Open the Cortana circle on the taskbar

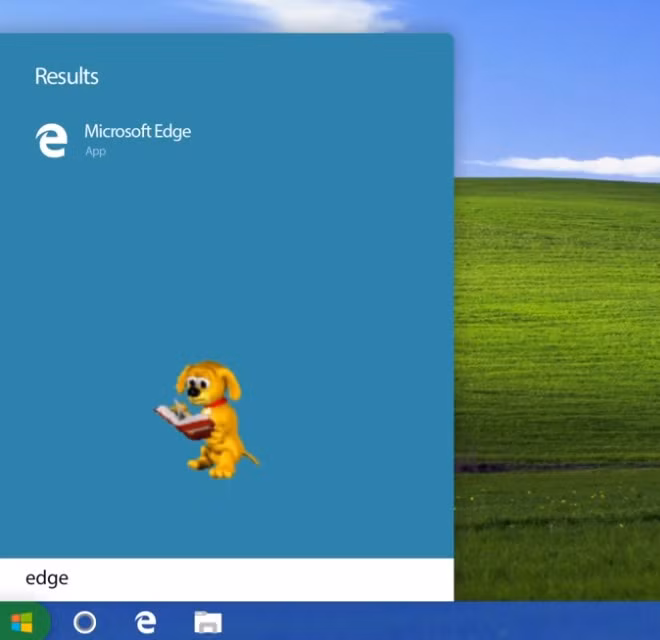(85, 623)
